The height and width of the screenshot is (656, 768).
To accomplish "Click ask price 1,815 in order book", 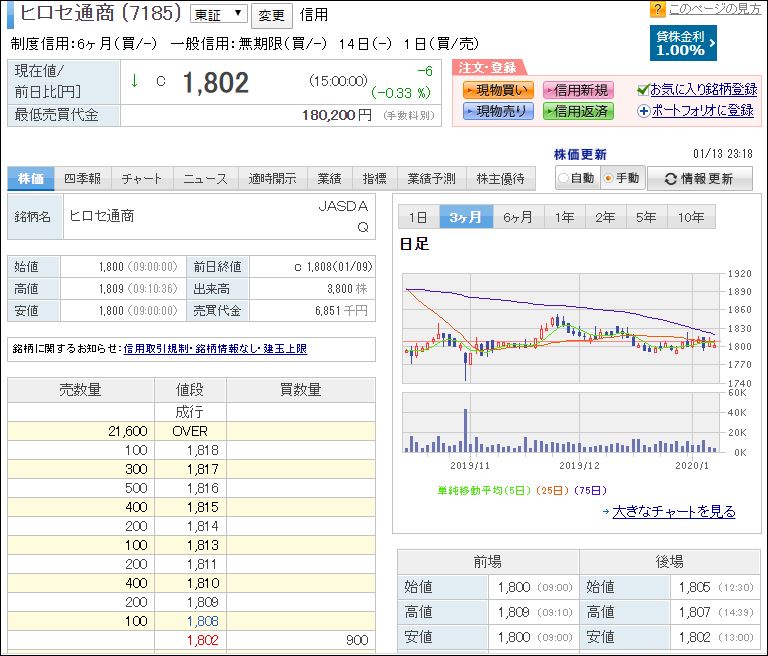I will point(203,507).
